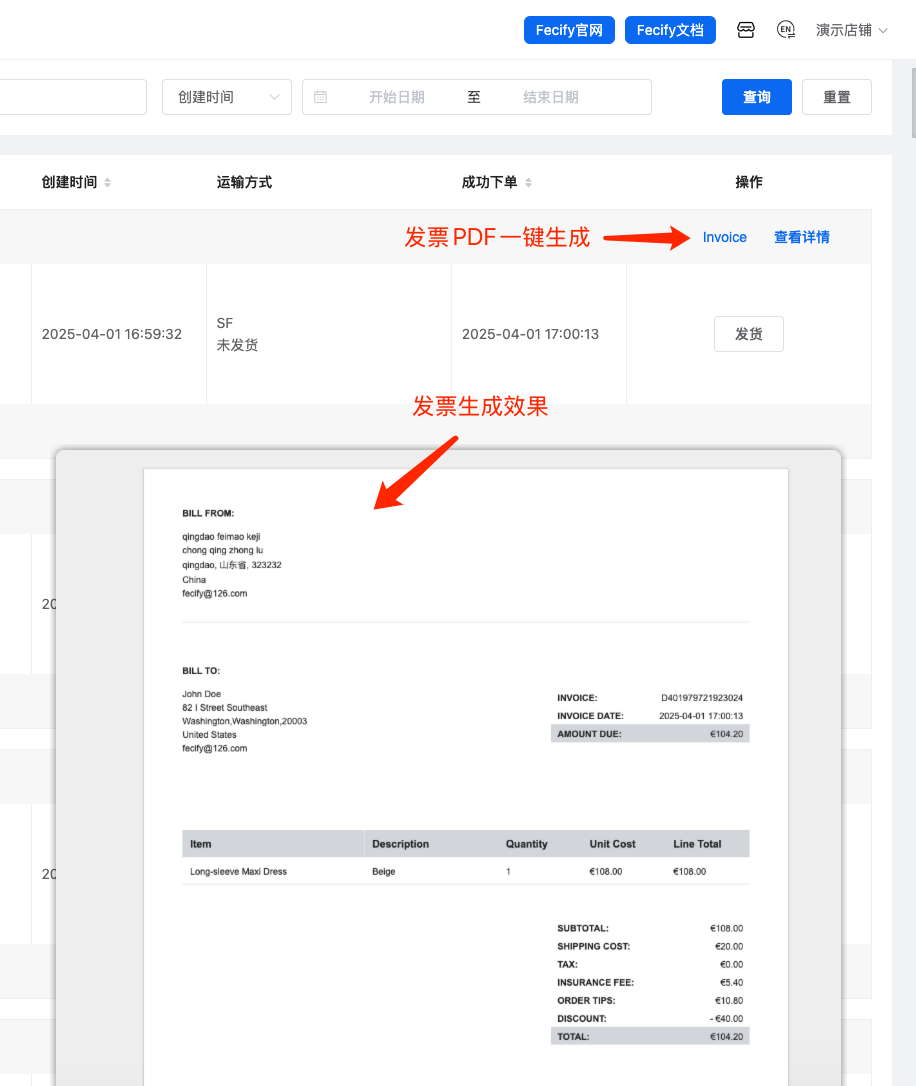916x1086 pixels.
Task: Open the 创建时间 filter dropdown
Action: [227, 97]
